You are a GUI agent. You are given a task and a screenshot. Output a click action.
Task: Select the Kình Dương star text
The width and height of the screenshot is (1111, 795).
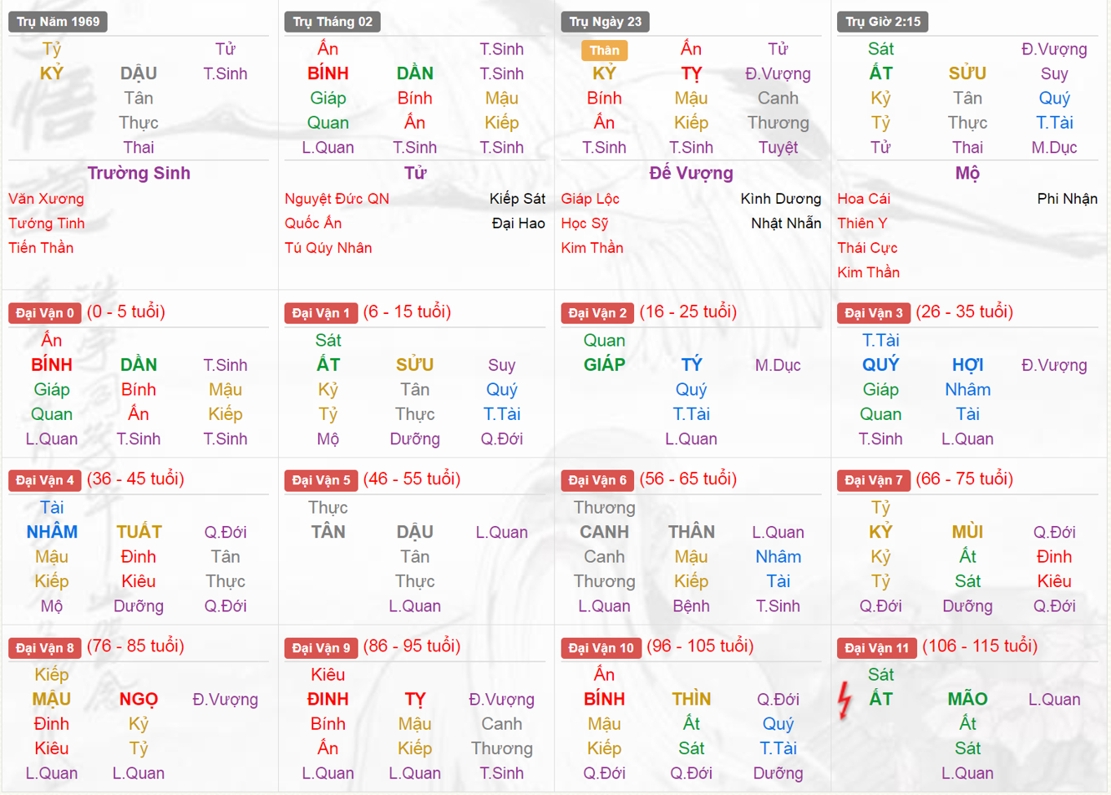point(781,199)
